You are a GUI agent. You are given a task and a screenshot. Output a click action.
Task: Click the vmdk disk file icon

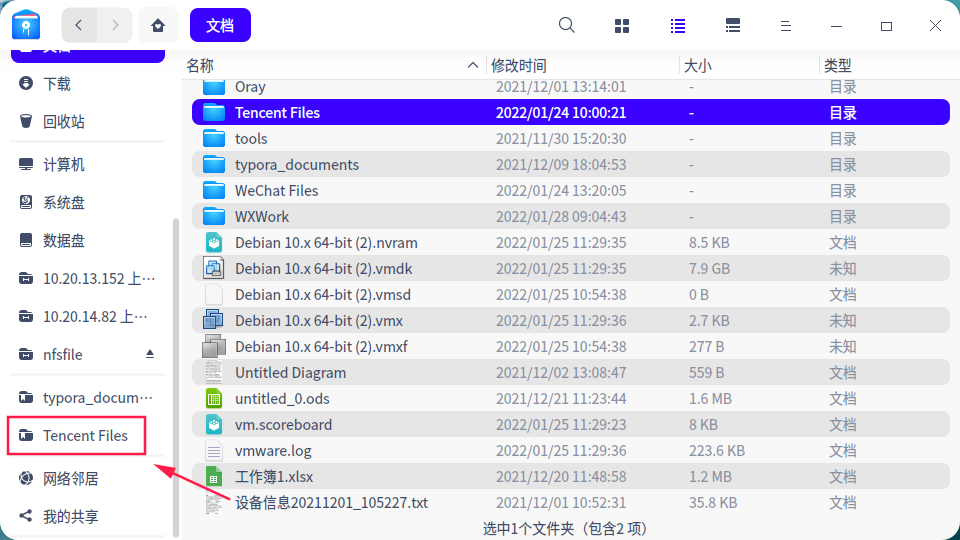pyautogui.click(x=214, y=268)
